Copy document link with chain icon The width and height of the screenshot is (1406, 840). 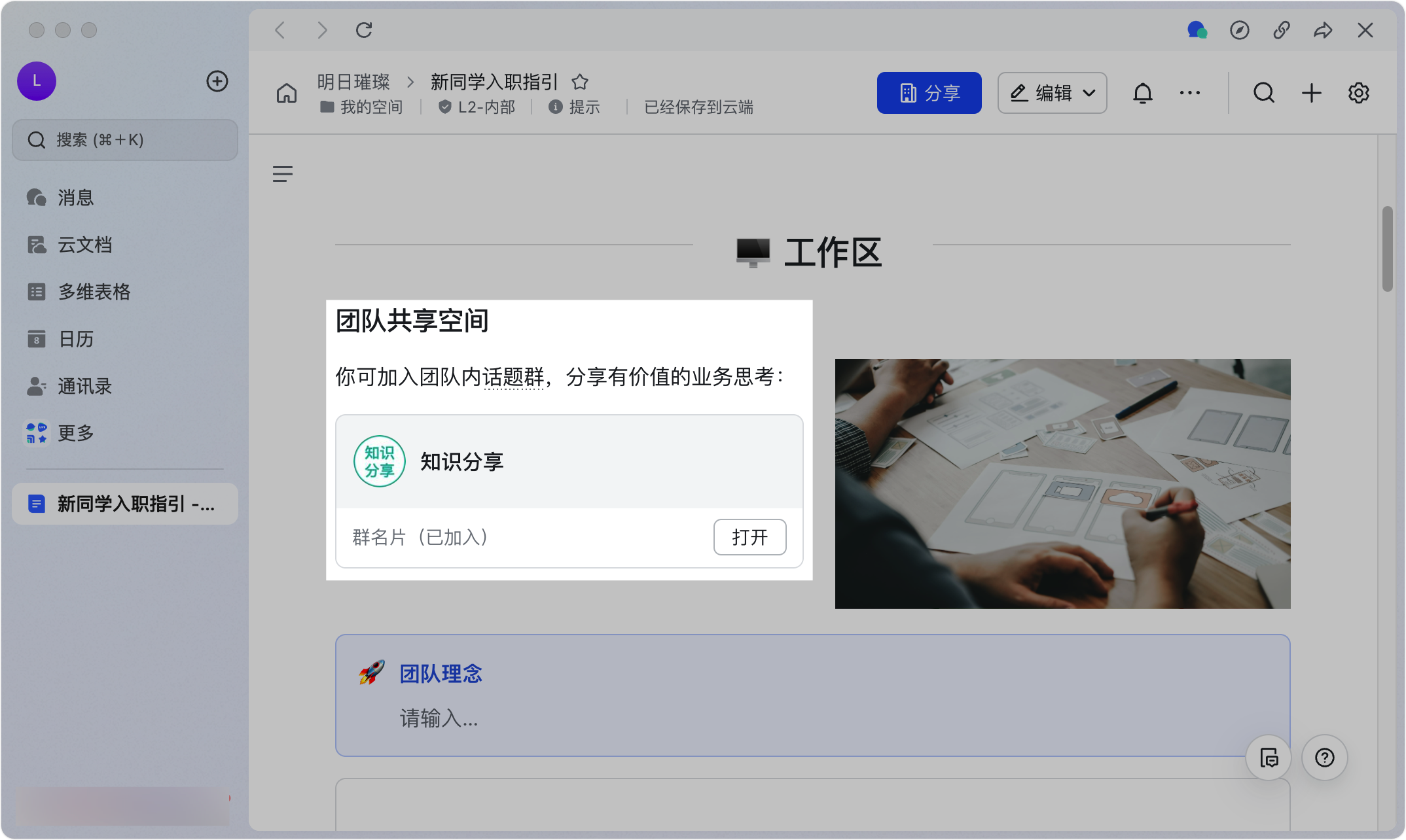pyautogui.click(x=1281, y=30)
